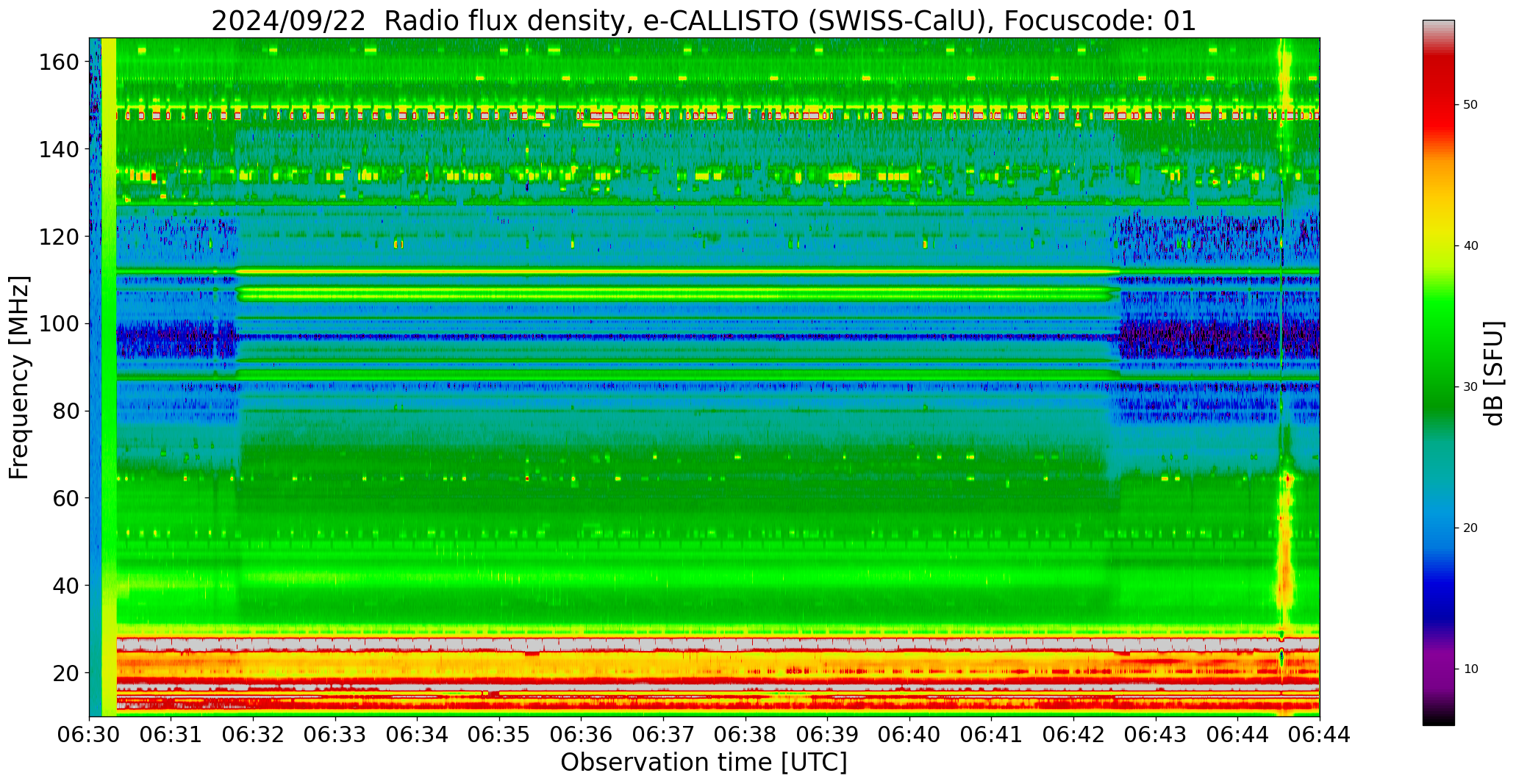The width and height of the screenshot is (1516, 784).
Task: Click the 140 frequency tick label
Action: pyautogui.click(x=59, y=149)
